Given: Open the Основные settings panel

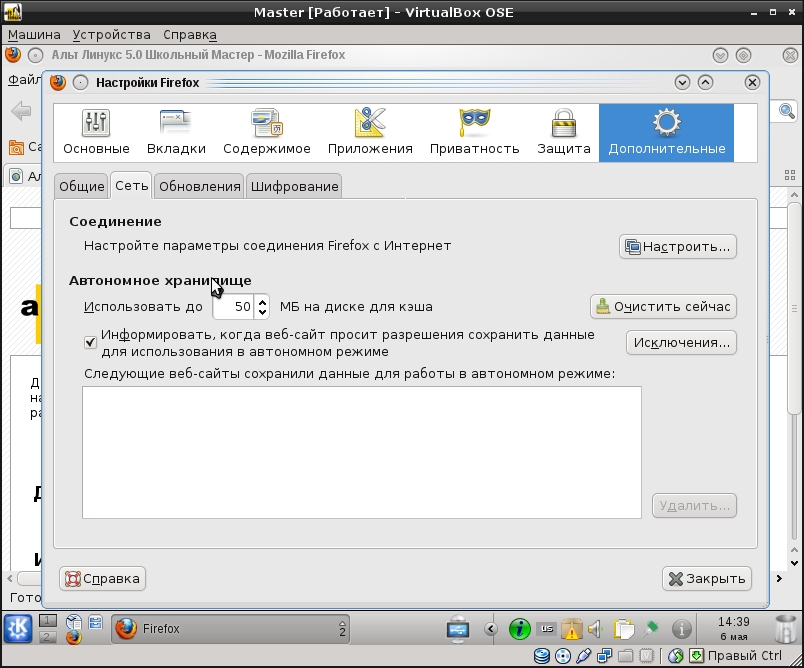Looking at the screenshot, I should click(x=96, y=132).
